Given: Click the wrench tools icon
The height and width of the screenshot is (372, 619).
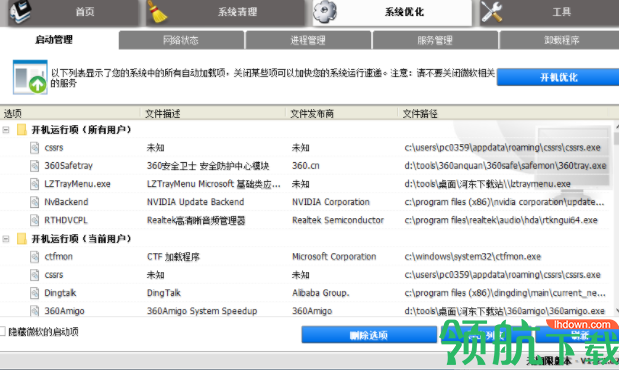Looking at the screenshot, I should (492, 11).
